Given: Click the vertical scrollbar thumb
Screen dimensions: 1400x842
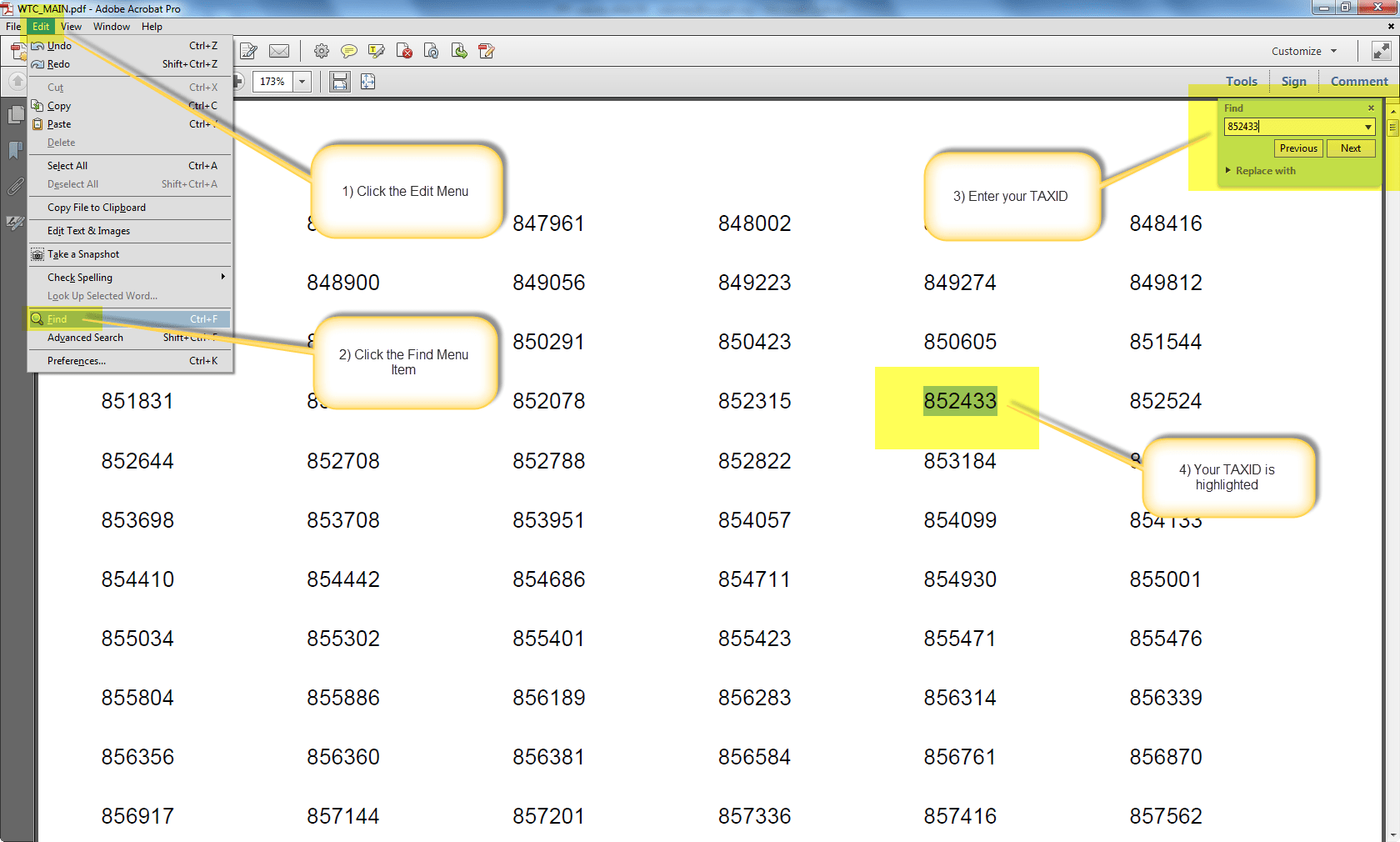Looking at the screenshot, I should pos(1392,128).
